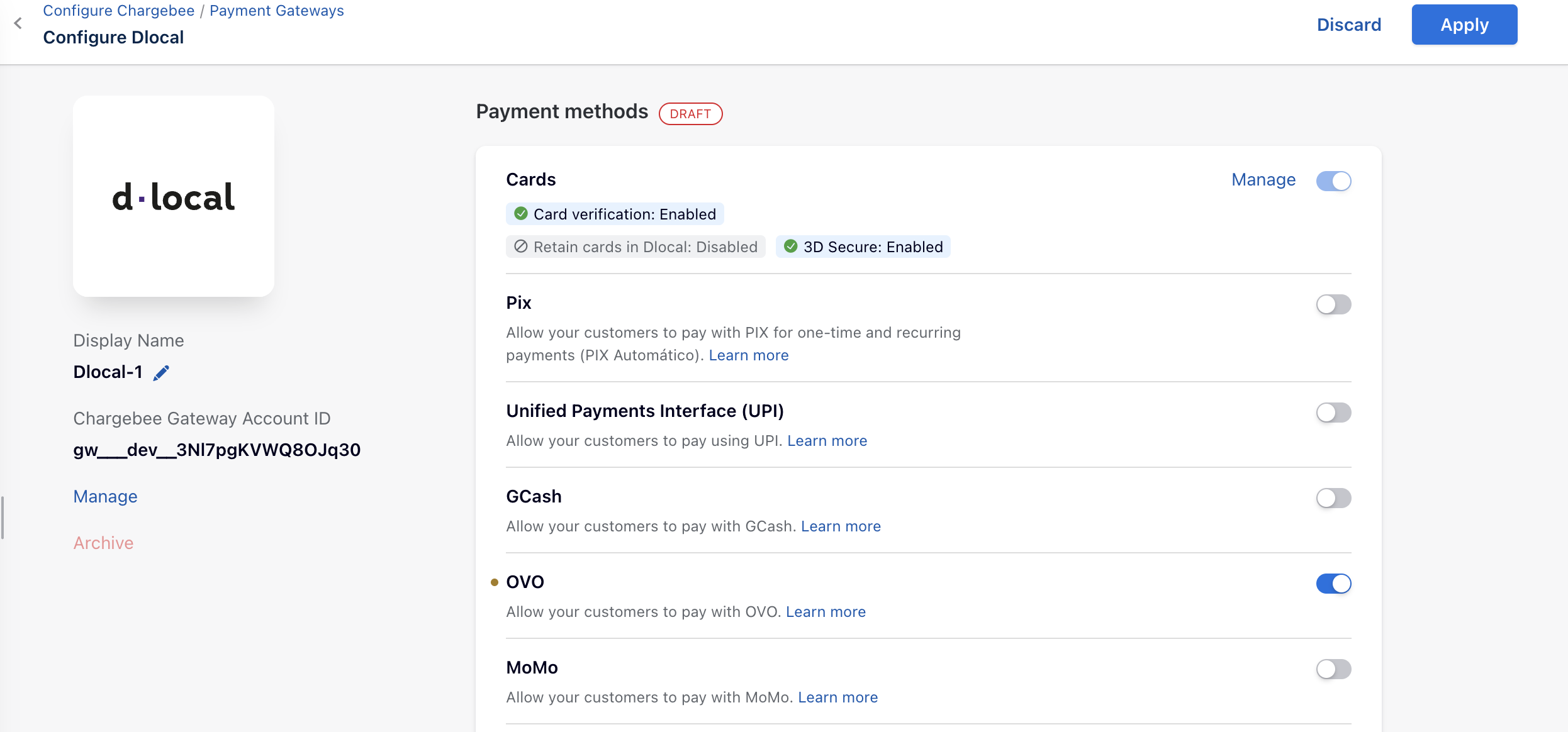Open Configure Chargebee breadcrumb

pos(119,11)
